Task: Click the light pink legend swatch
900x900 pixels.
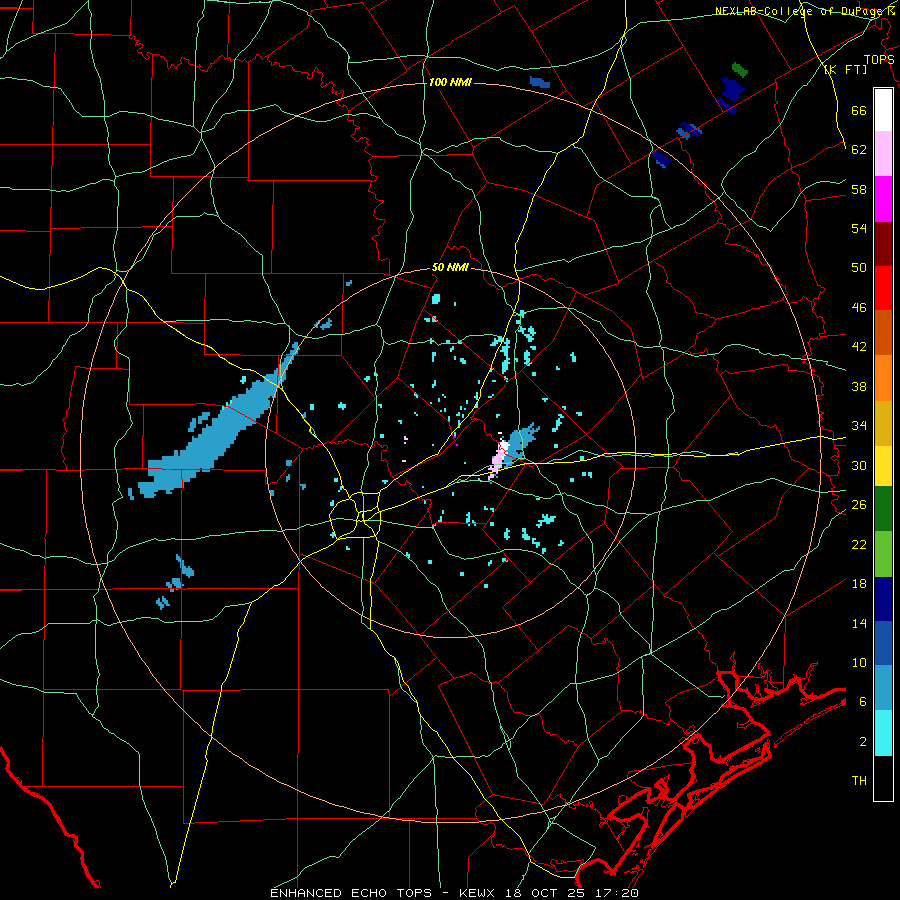Action: 883,154
